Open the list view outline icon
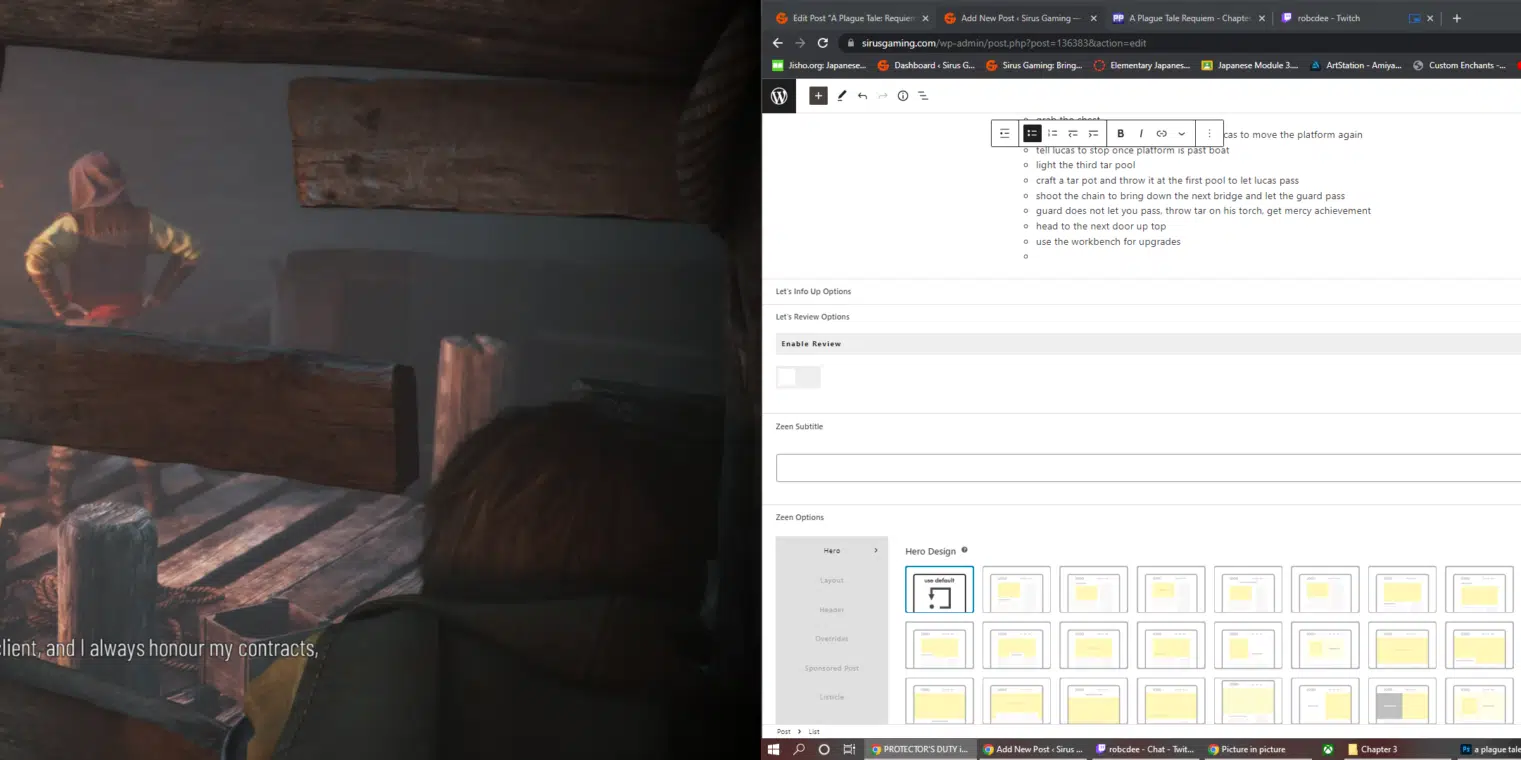This screenshot has width=1521, height=760. point(923,96)
